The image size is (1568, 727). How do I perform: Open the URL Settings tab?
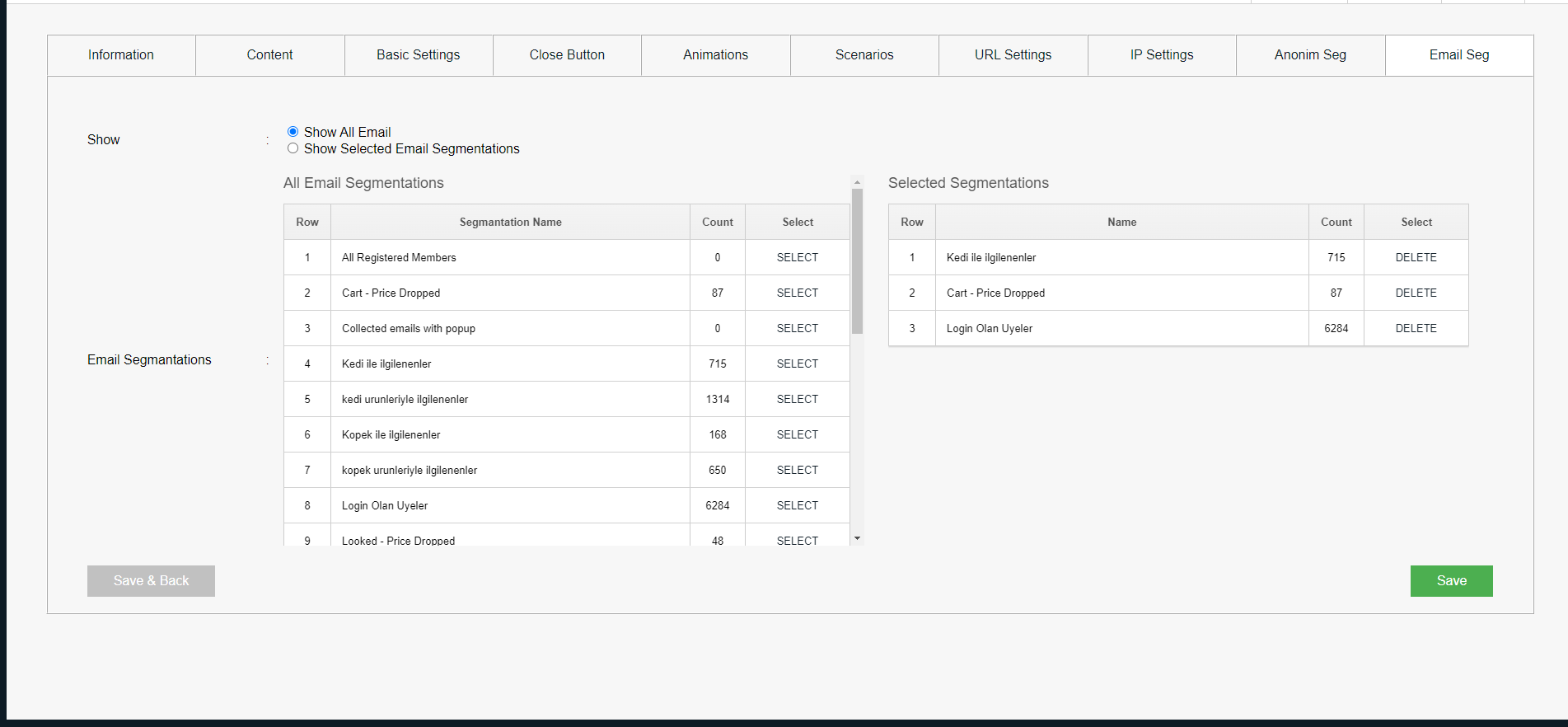[1013, 55]
